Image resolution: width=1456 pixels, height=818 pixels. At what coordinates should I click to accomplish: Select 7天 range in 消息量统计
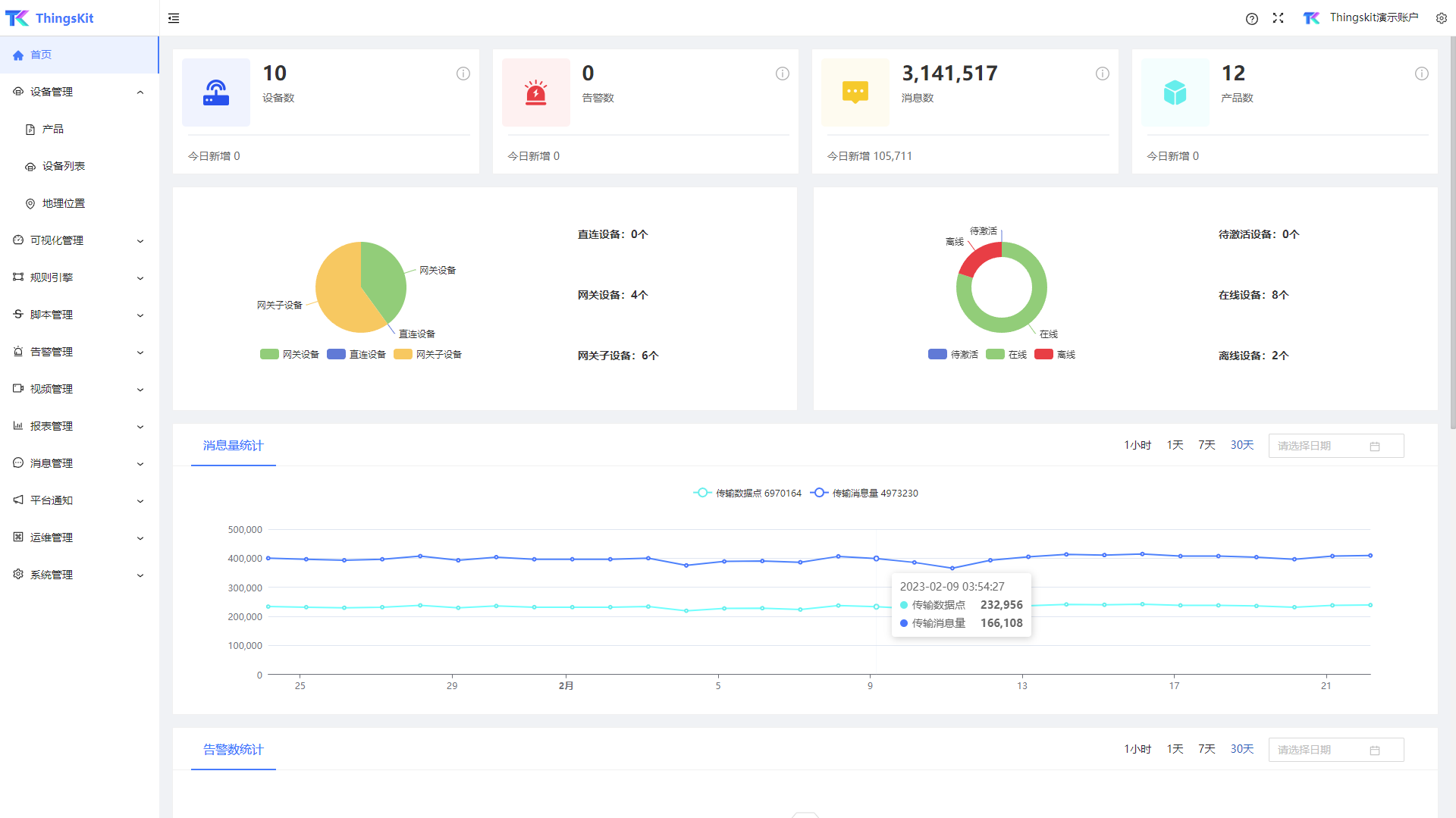click(x=1207, y=445)
